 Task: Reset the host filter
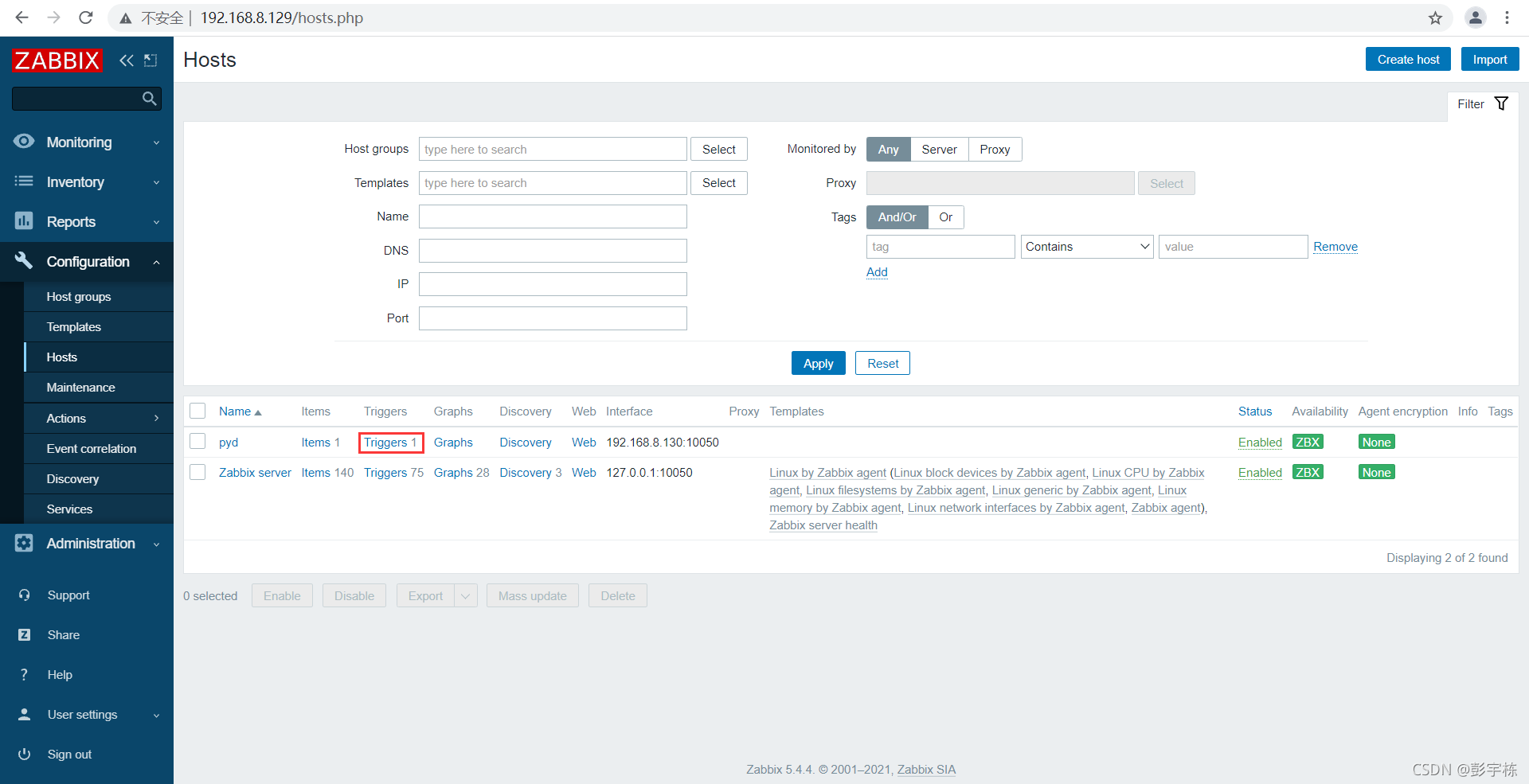pos(882,363)
